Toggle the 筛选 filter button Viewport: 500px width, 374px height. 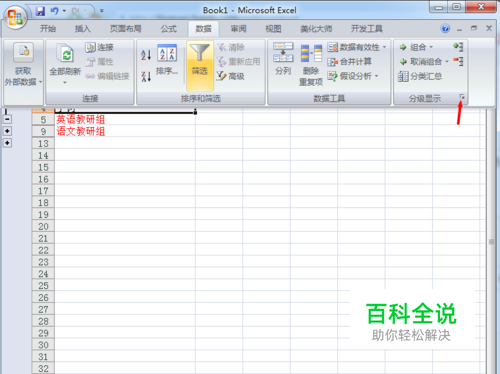pyautogui.click(x=200, y=65)
